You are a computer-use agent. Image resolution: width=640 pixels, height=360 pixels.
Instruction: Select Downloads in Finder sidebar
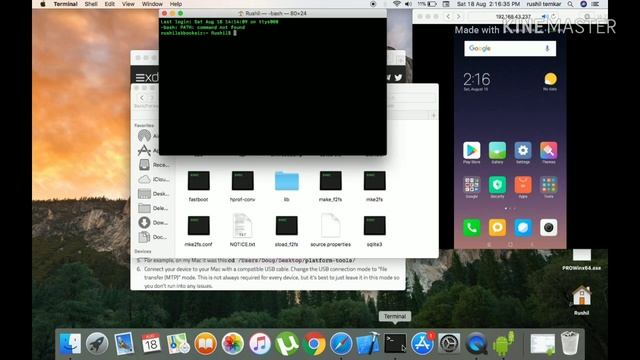tap(153, 222)
